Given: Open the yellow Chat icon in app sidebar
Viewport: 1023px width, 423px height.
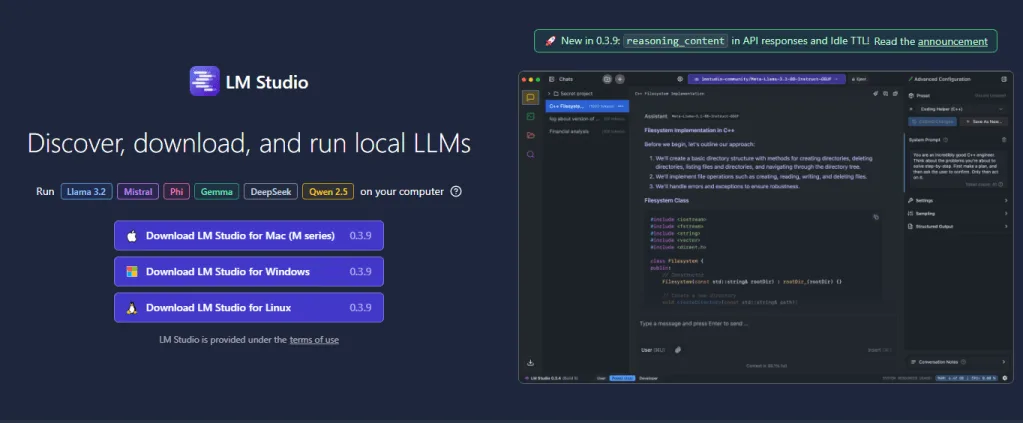Looking at the screenshot, I should tap(530, 97).
